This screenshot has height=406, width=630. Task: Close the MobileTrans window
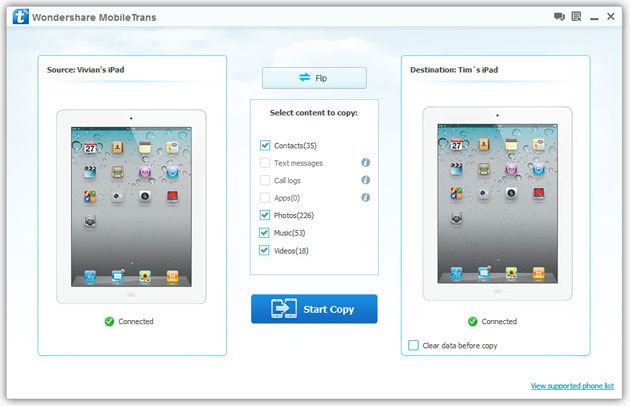click(611, 16)
